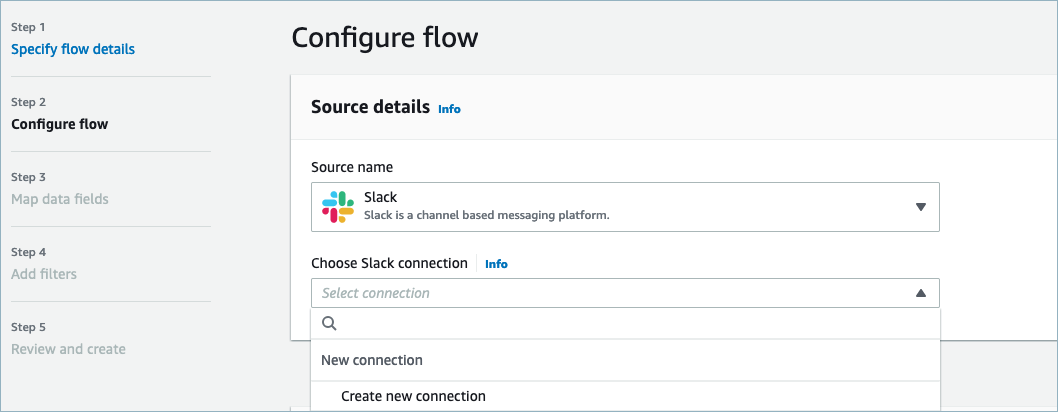Viewport: 1058px width, 412px height.
Task: Open Info link beside Choose Slack connection
Action: coord(496,264)
